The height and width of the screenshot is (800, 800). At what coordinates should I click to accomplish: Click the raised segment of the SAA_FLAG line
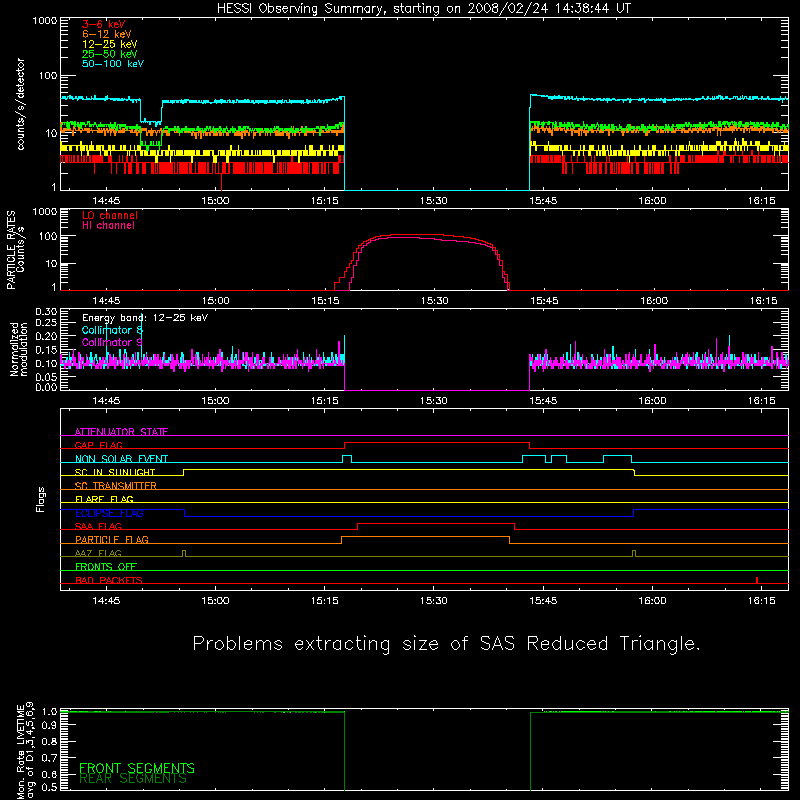436,523
